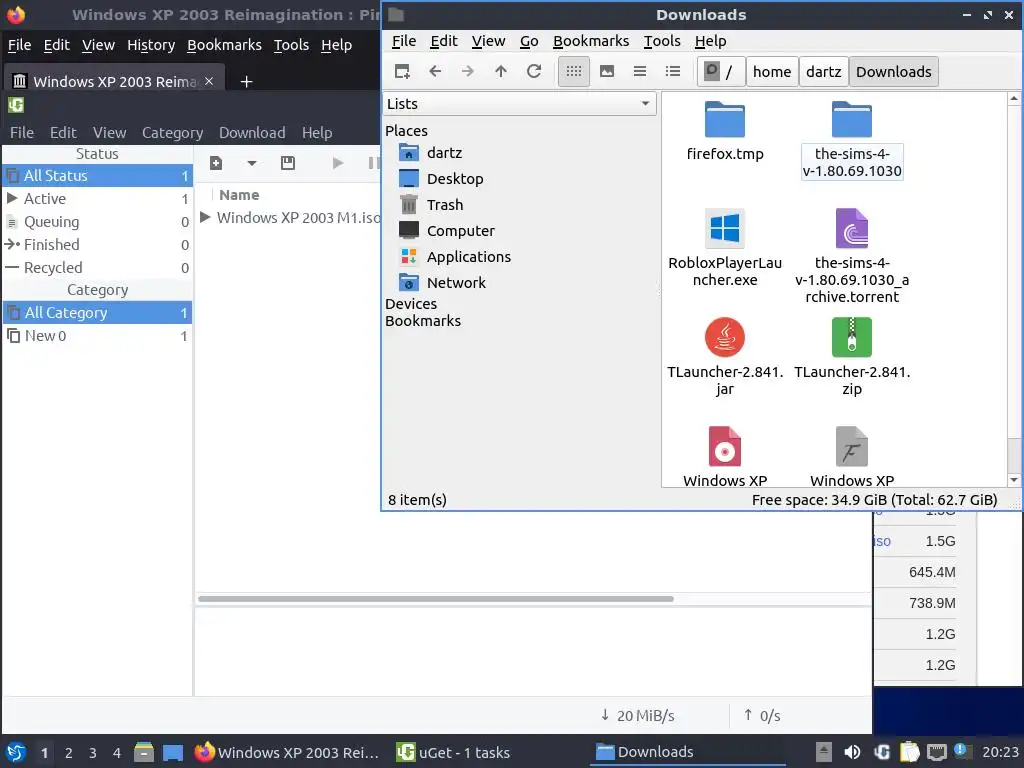Image resolution: width=1024 pixels, height=768 pixels.
Task: Create a new download in uGet
Action: [216, 163]
